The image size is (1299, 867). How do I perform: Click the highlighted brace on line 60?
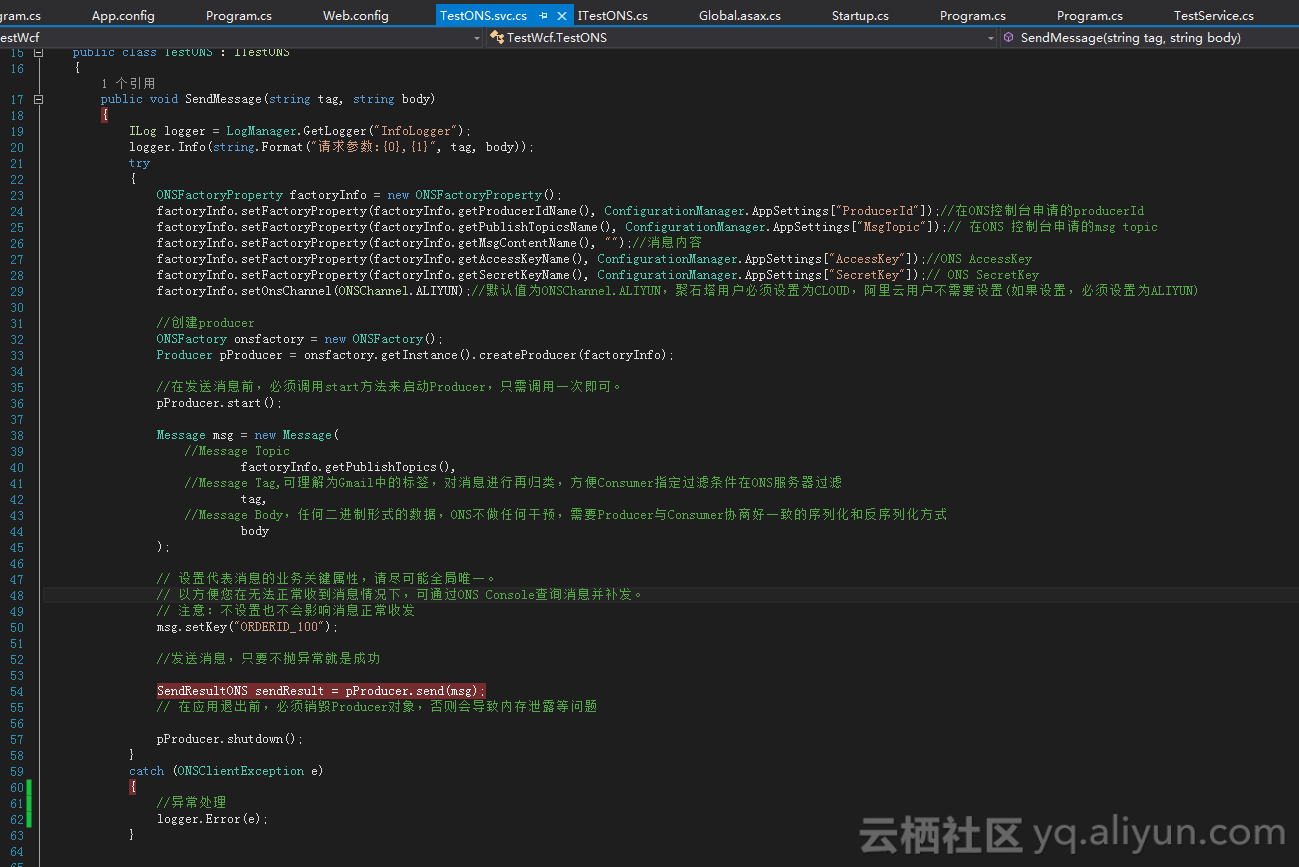click(x=132, y=787)
